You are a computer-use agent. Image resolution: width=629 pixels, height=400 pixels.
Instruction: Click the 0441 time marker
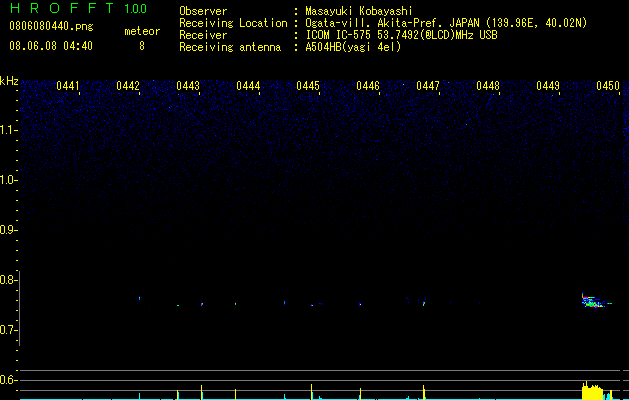[67, 86]
